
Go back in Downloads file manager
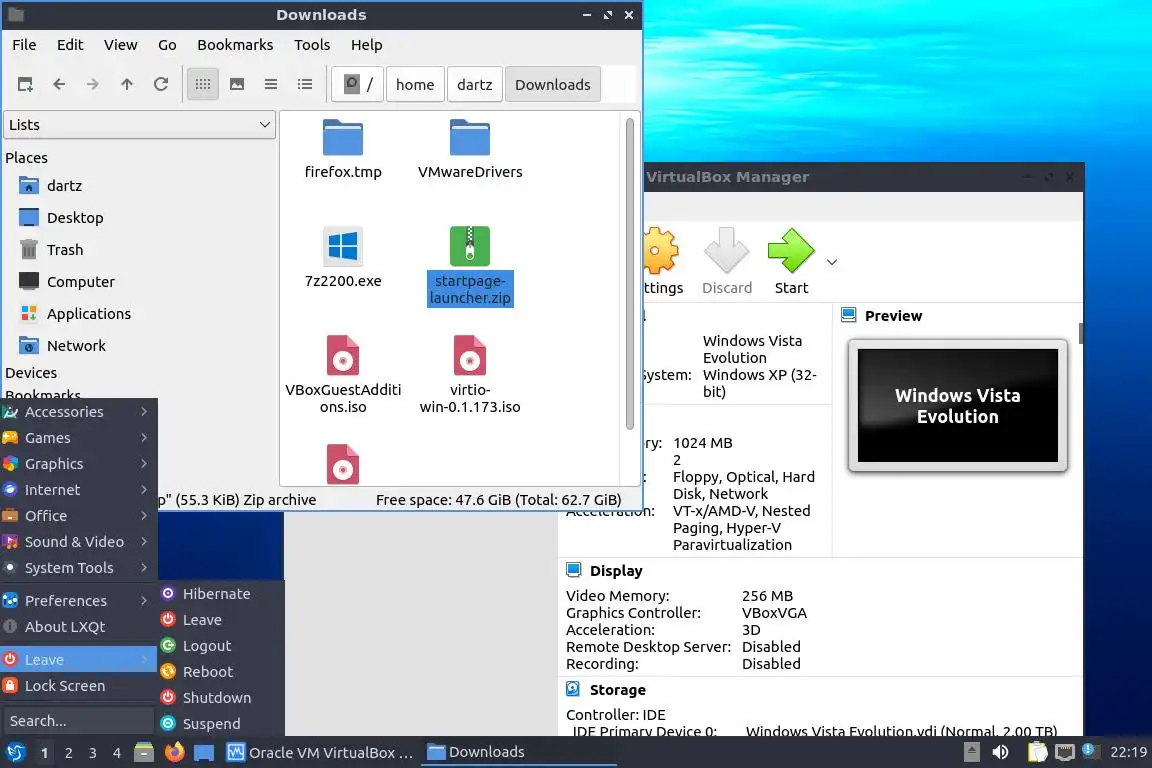click(60, 85)
